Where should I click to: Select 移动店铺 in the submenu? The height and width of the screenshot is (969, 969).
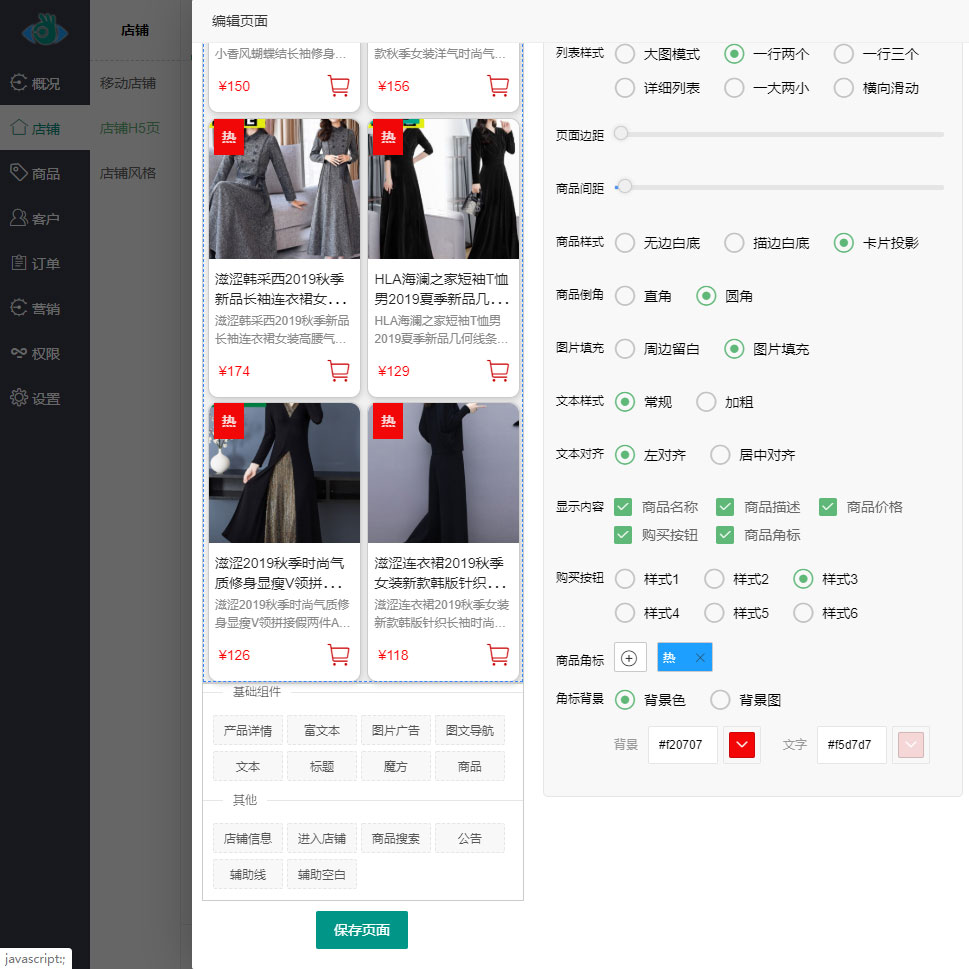(x=128, y=83)
